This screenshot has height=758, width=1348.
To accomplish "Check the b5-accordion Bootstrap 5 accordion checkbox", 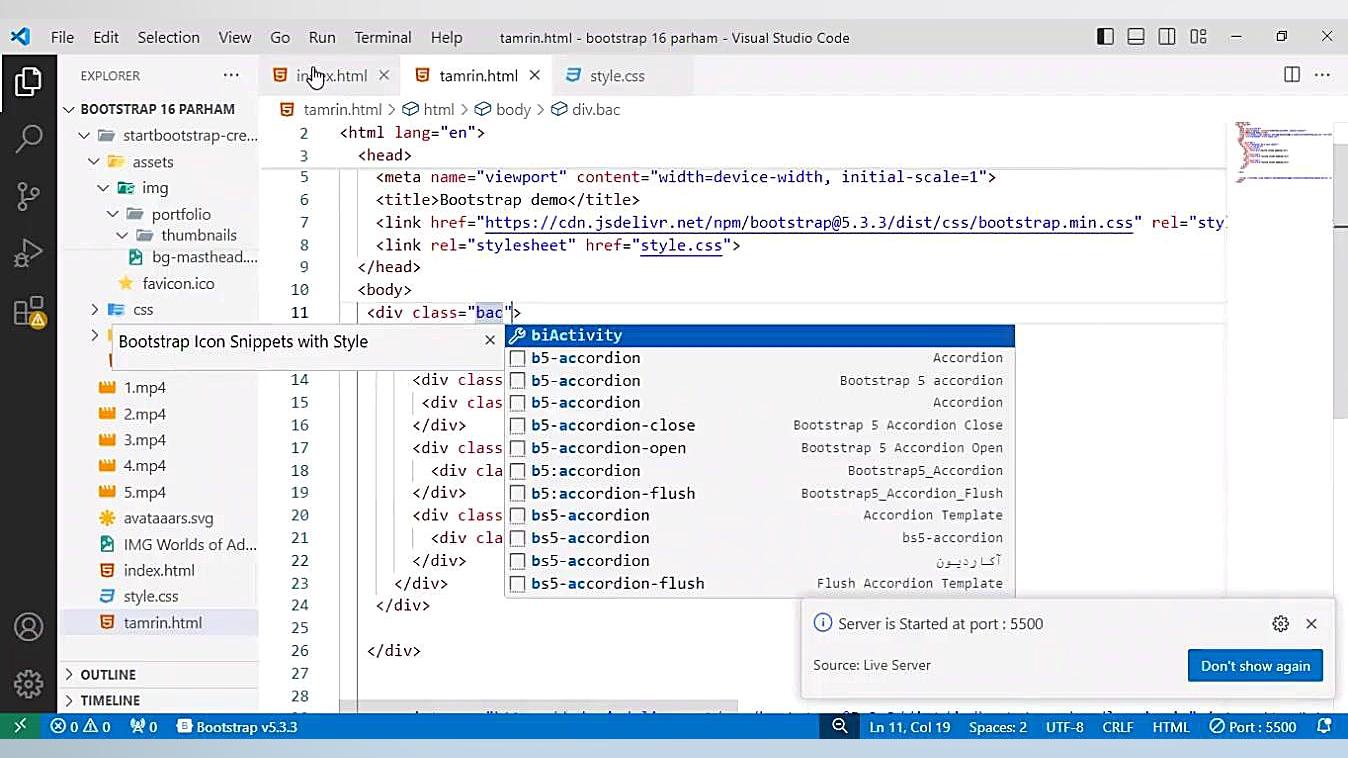I will pos(517,381).
